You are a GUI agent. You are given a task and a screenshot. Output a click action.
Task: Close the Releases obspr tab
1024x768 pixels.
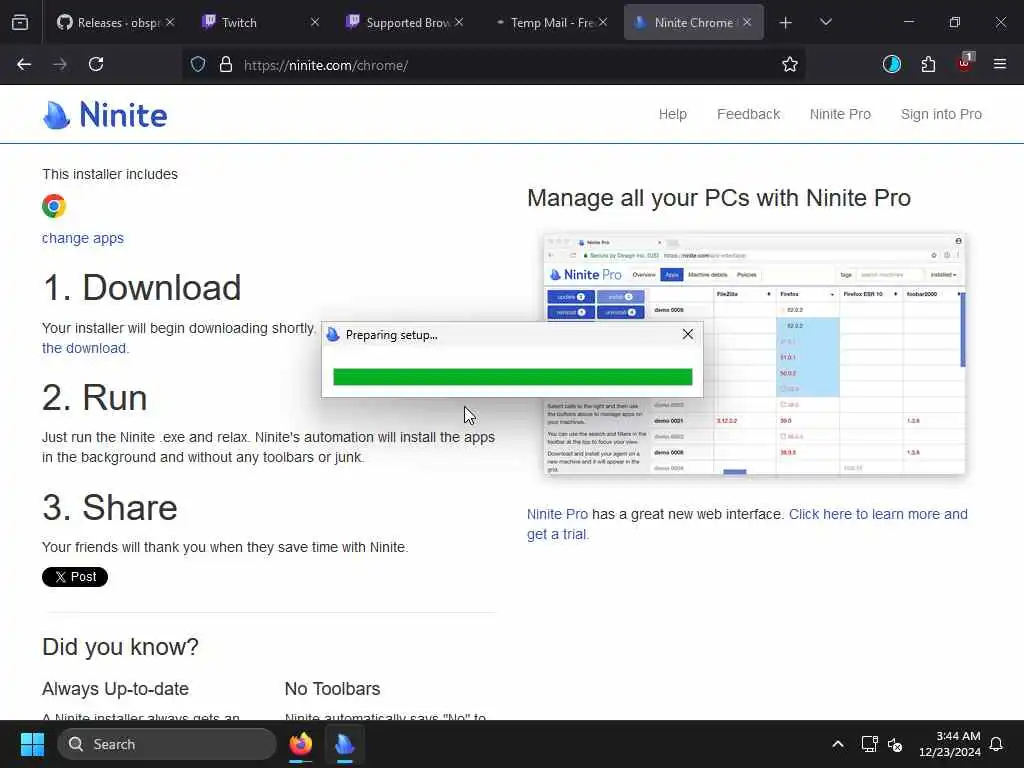click(x=170, y=22)
